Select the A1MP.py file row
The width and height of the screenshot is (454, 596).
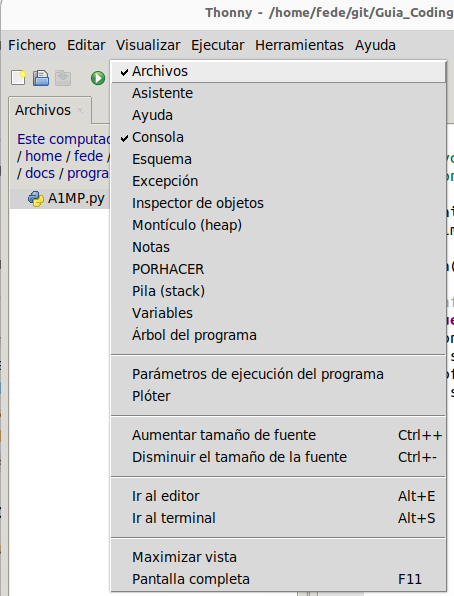(x=60, y=199)
